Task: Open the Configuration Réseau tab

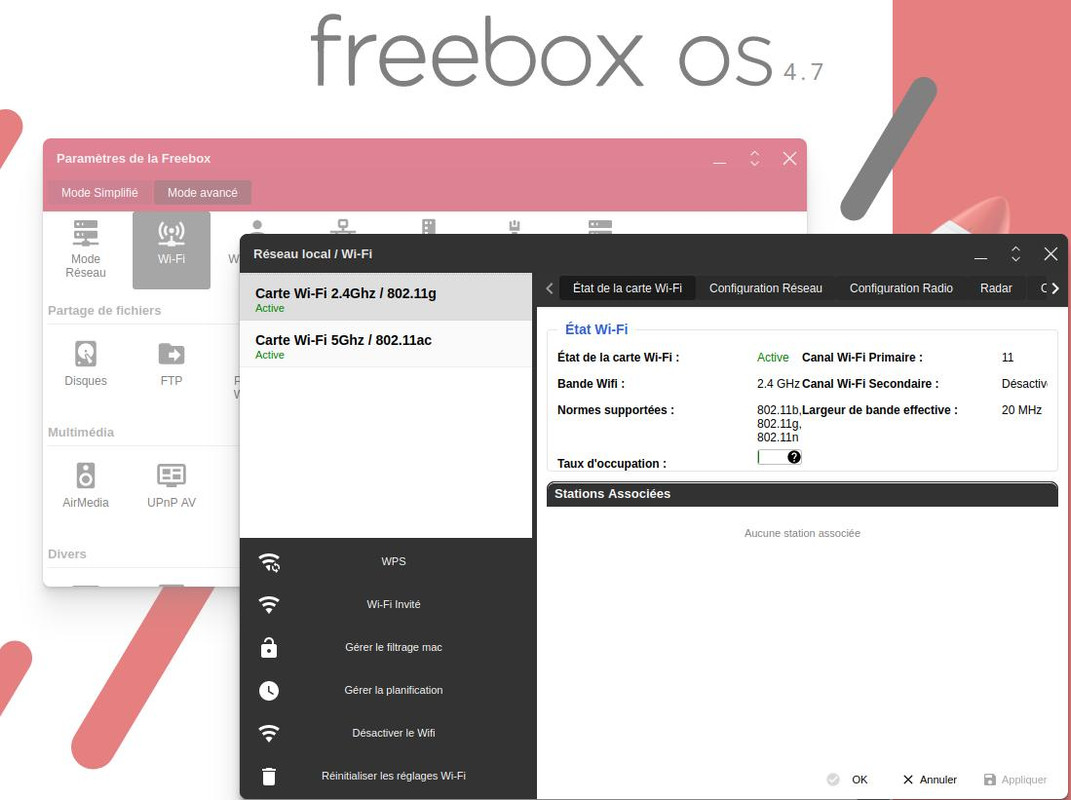Action: [x=766, y=288]
